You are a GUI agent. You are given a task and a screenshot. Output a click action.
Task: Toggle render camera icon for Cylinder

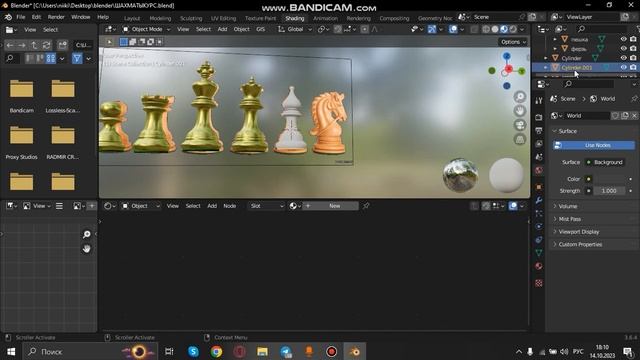[633, 58]
